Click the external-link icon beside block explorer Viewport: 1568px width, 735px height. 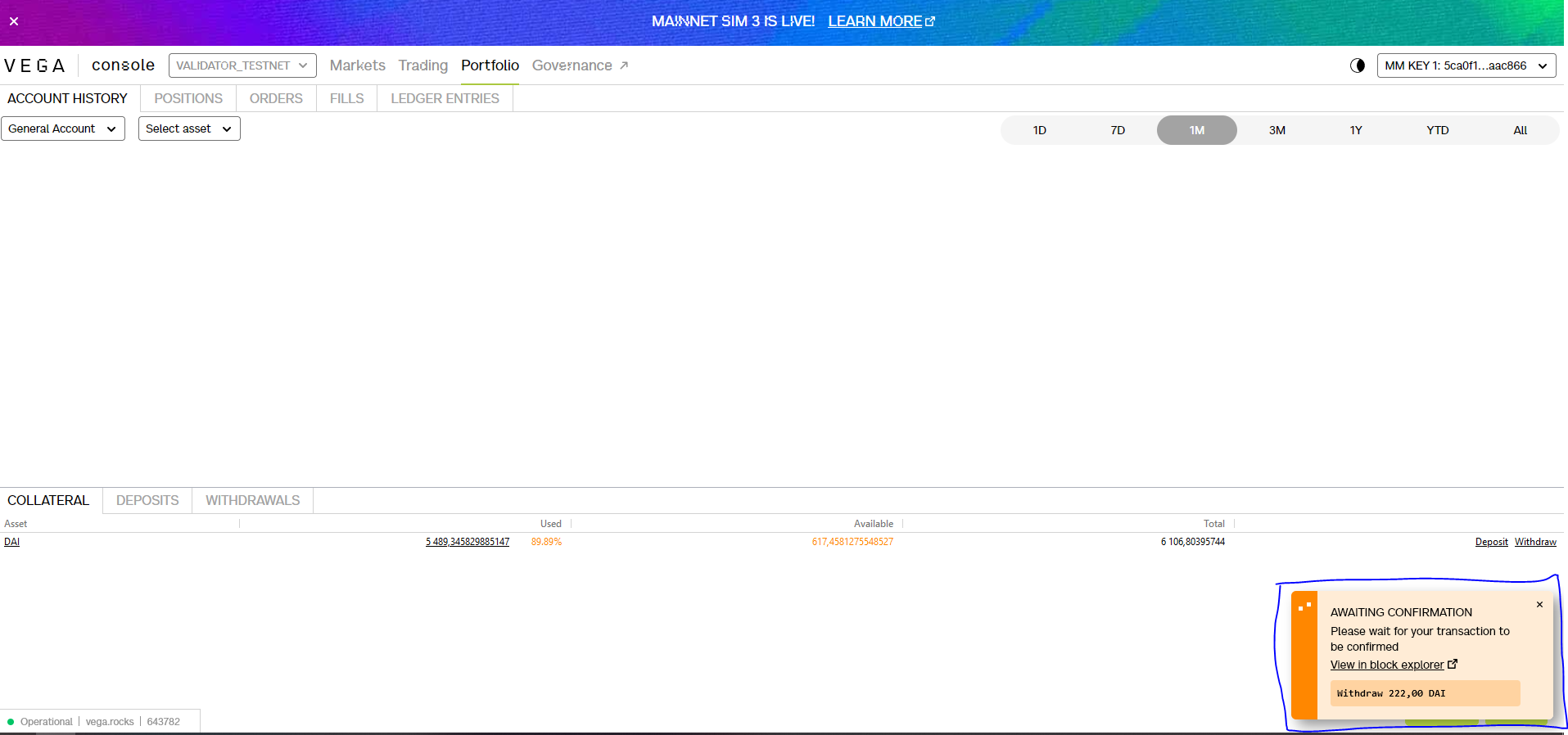pos(1453,664)
